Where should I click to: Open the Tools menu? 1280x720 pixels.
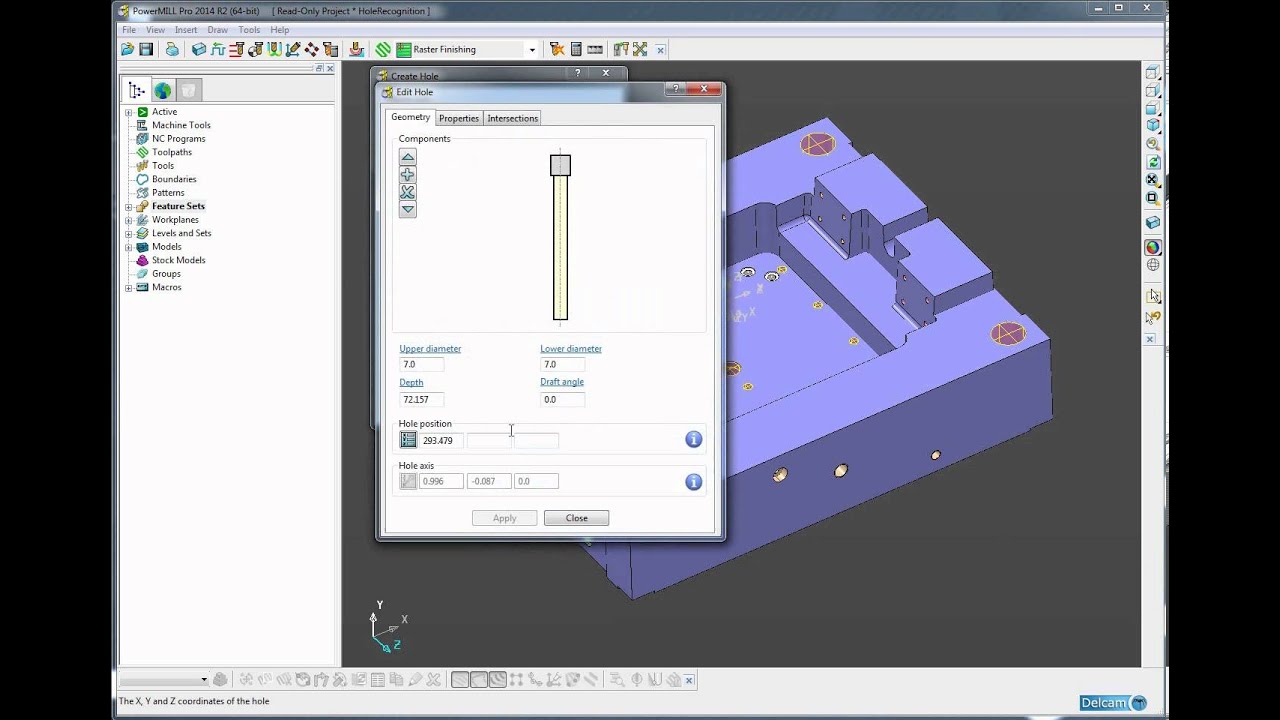pos(249,30)
